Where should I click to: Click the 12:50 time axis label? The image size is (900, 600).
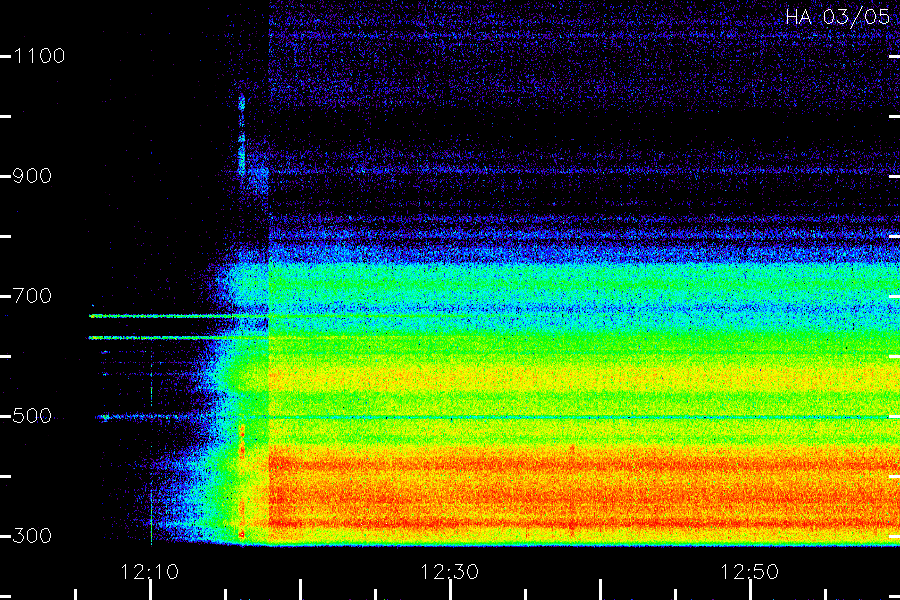click(x=749, y=572)
